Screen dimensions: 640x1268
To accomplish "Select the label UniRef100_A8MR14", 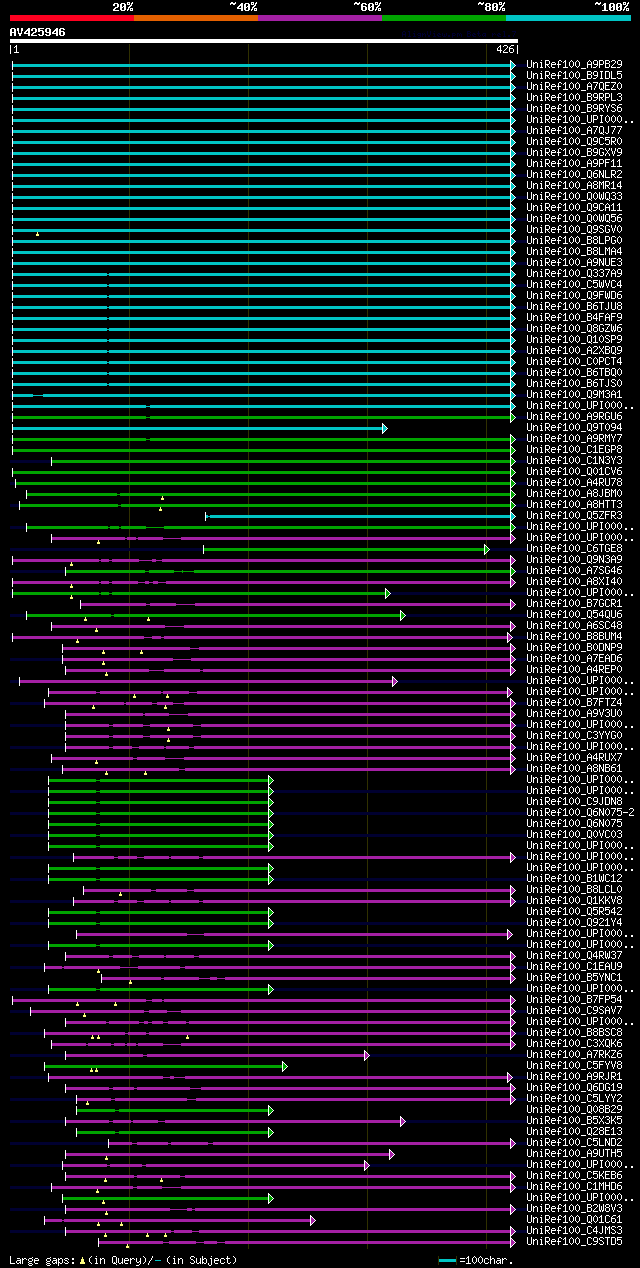I will click(574, 186).
